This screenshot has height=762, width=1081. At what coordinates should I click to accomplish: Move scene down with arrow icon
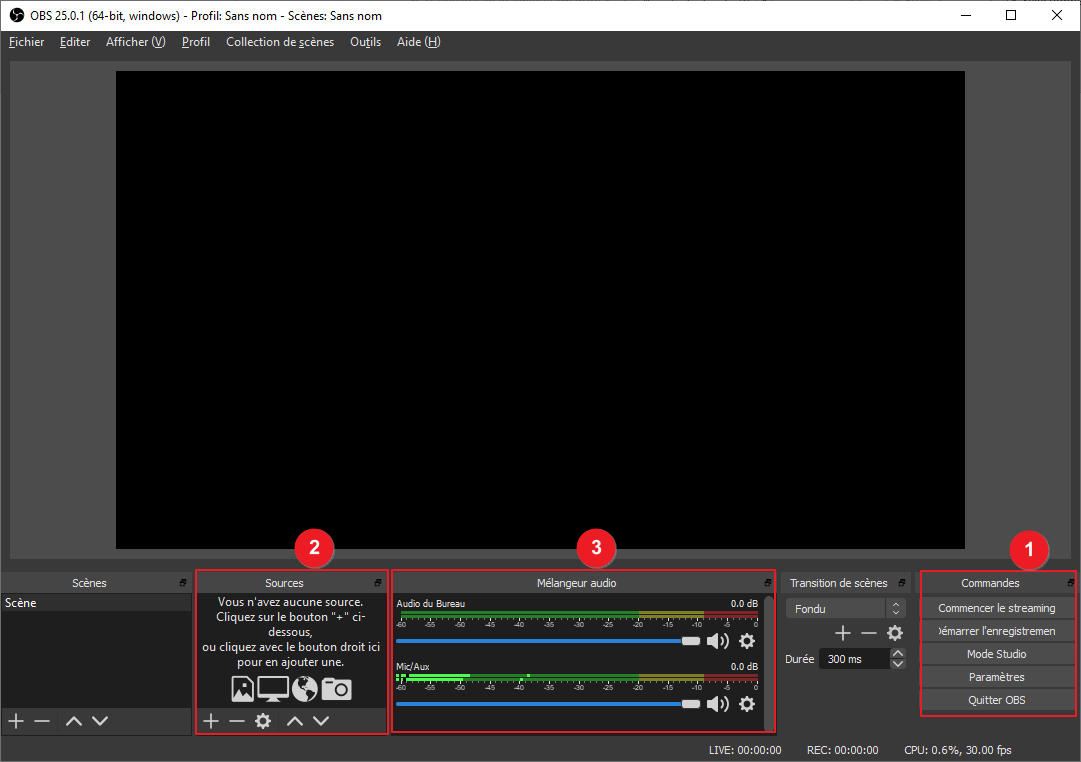[100, 721]
